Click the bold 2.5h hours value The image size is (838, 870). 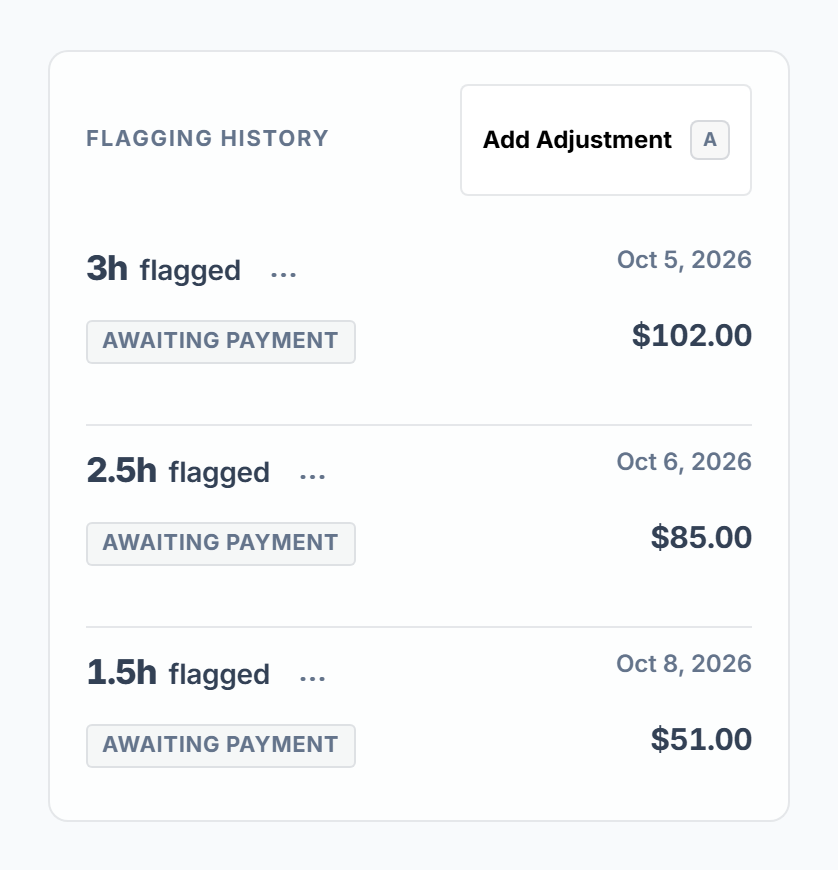coord(122,471)
